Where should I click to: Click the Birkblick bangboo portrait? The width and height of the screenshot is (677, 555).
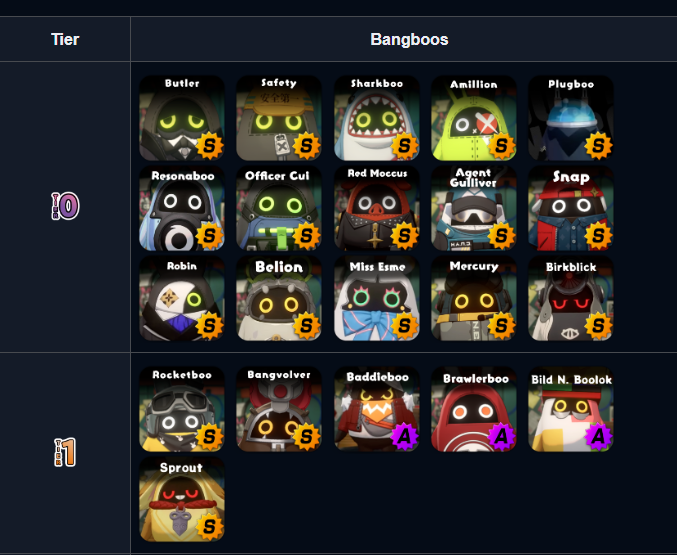571,298
